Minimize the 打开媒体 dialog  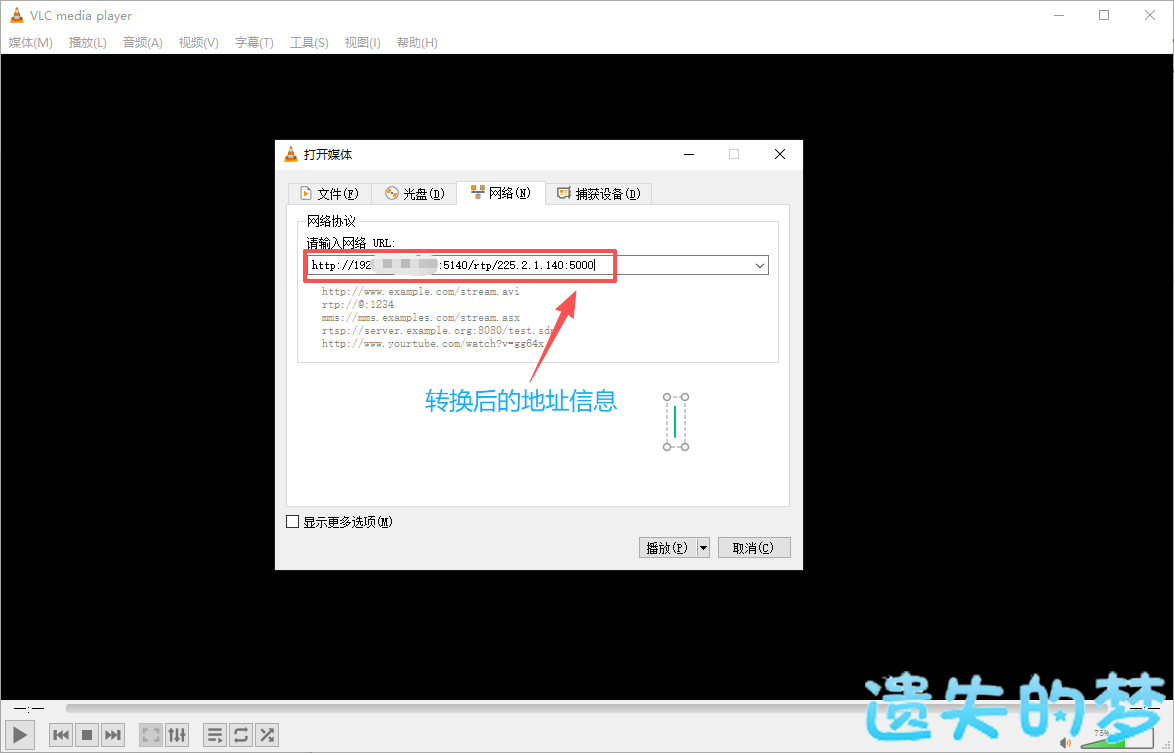689,154
